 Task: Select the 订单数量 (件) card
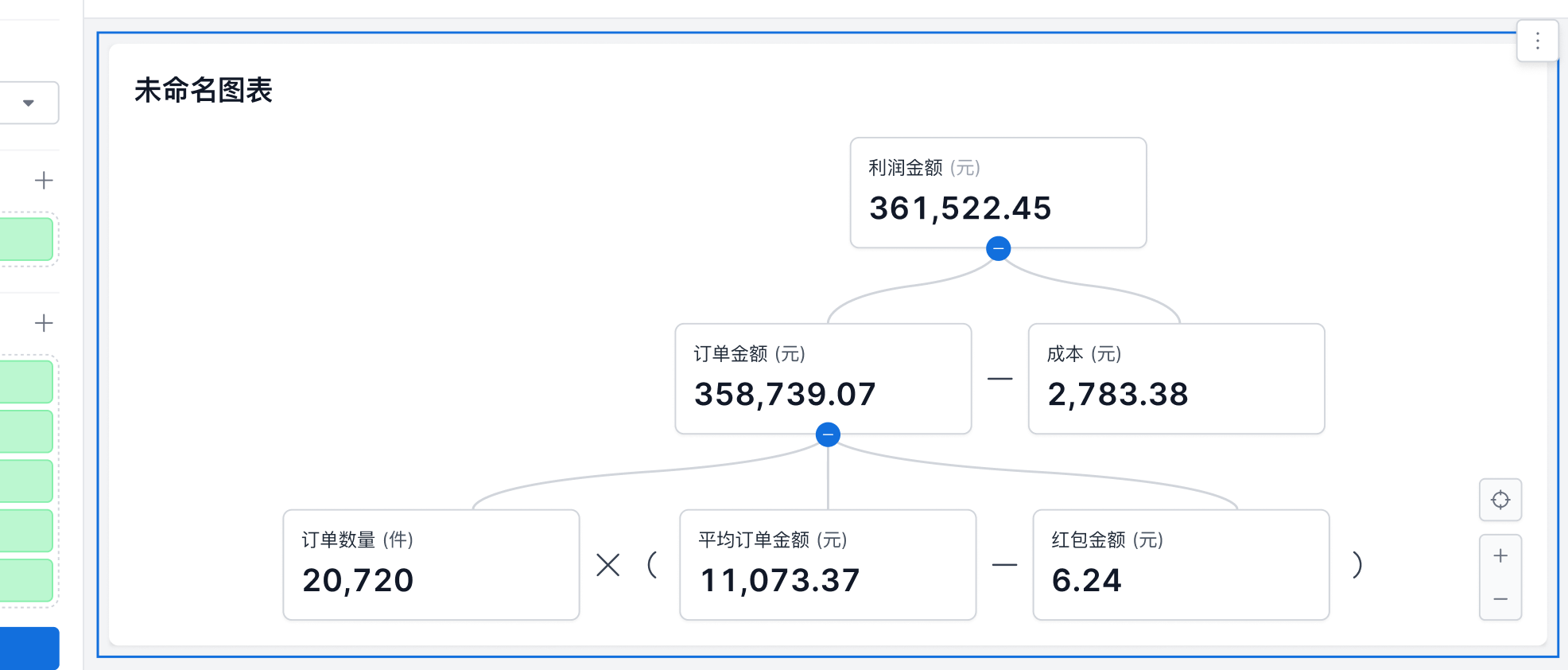(x=431, y=564)
